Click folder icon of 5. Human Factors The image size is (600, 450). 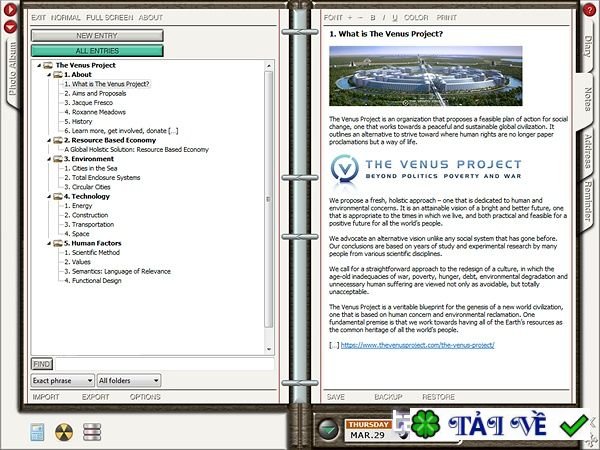click(58, 243)
